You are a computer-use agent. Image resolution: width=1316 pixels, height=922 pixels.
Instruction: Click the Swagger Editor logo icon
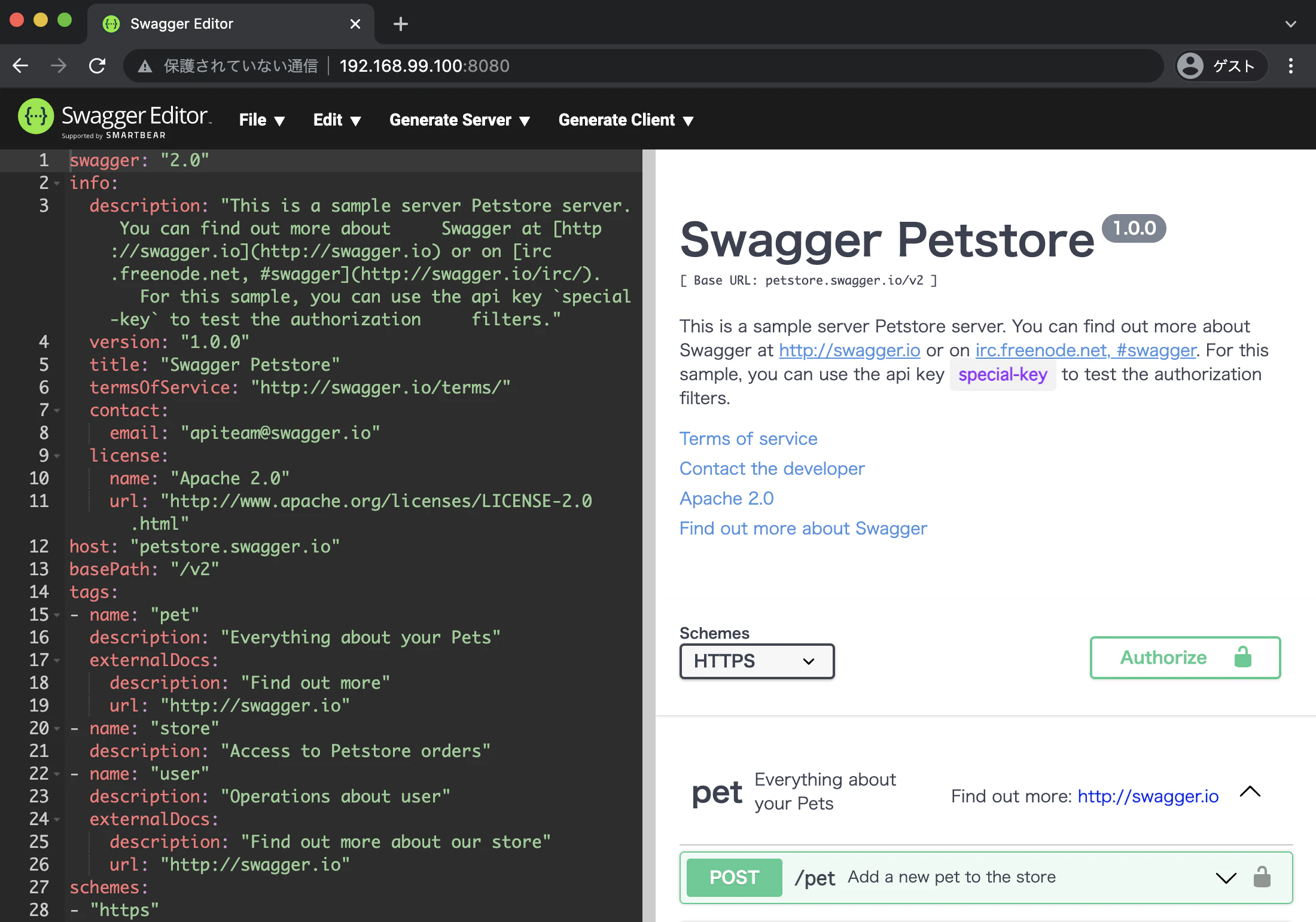click(x=36, y=117)
